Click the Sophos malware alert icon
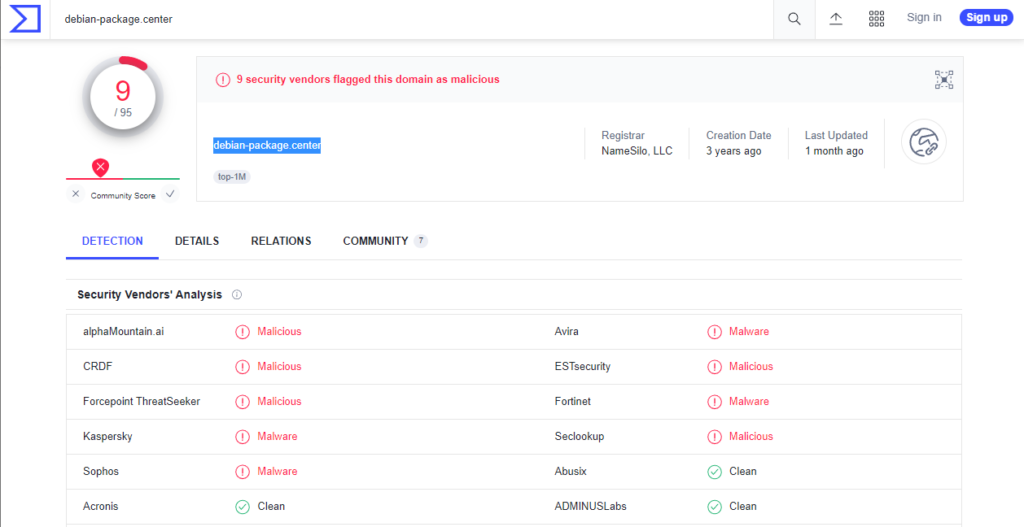The width and height of the screenshot is (1024, 527). click(x=242, y=471)
